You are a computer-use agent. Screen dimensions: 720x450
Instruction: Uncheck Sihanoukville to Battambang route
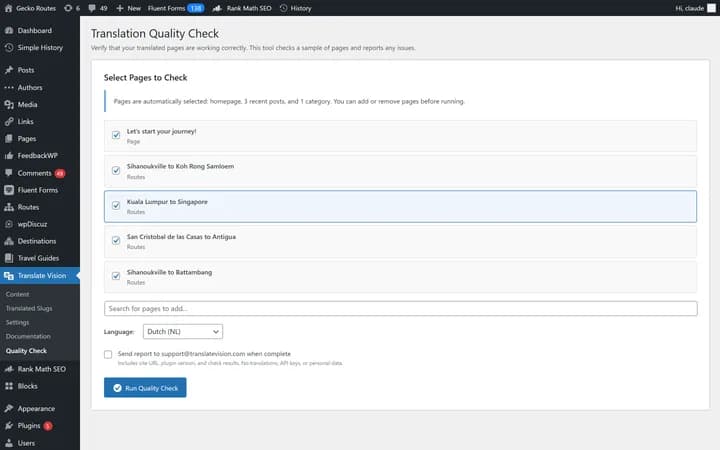point(116,276)
